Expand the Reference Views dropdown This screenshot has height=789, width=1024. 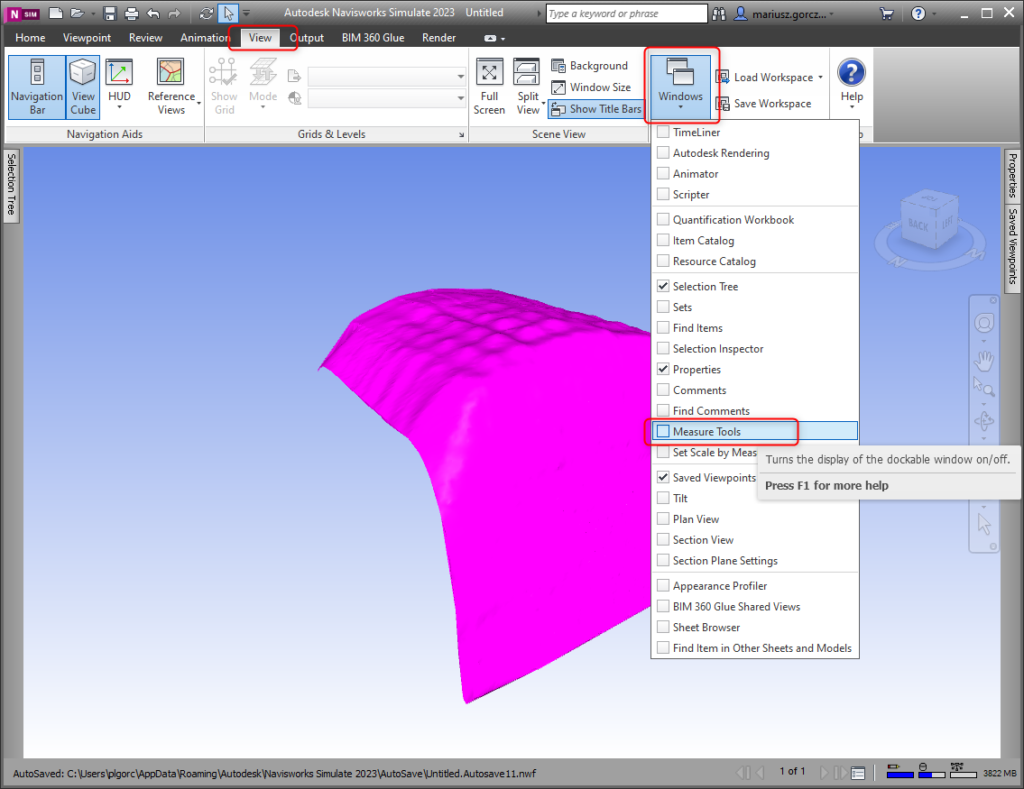(x=171, y=86)
